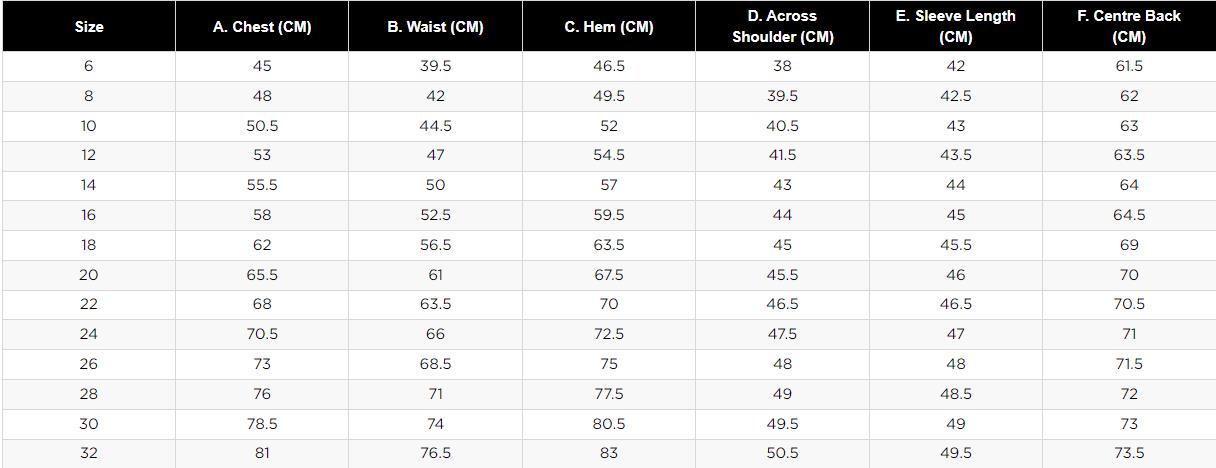This screenshot has width=1216, height=468.
Task: Select the C. Hem (CM) header
Action: coord(609,27)
